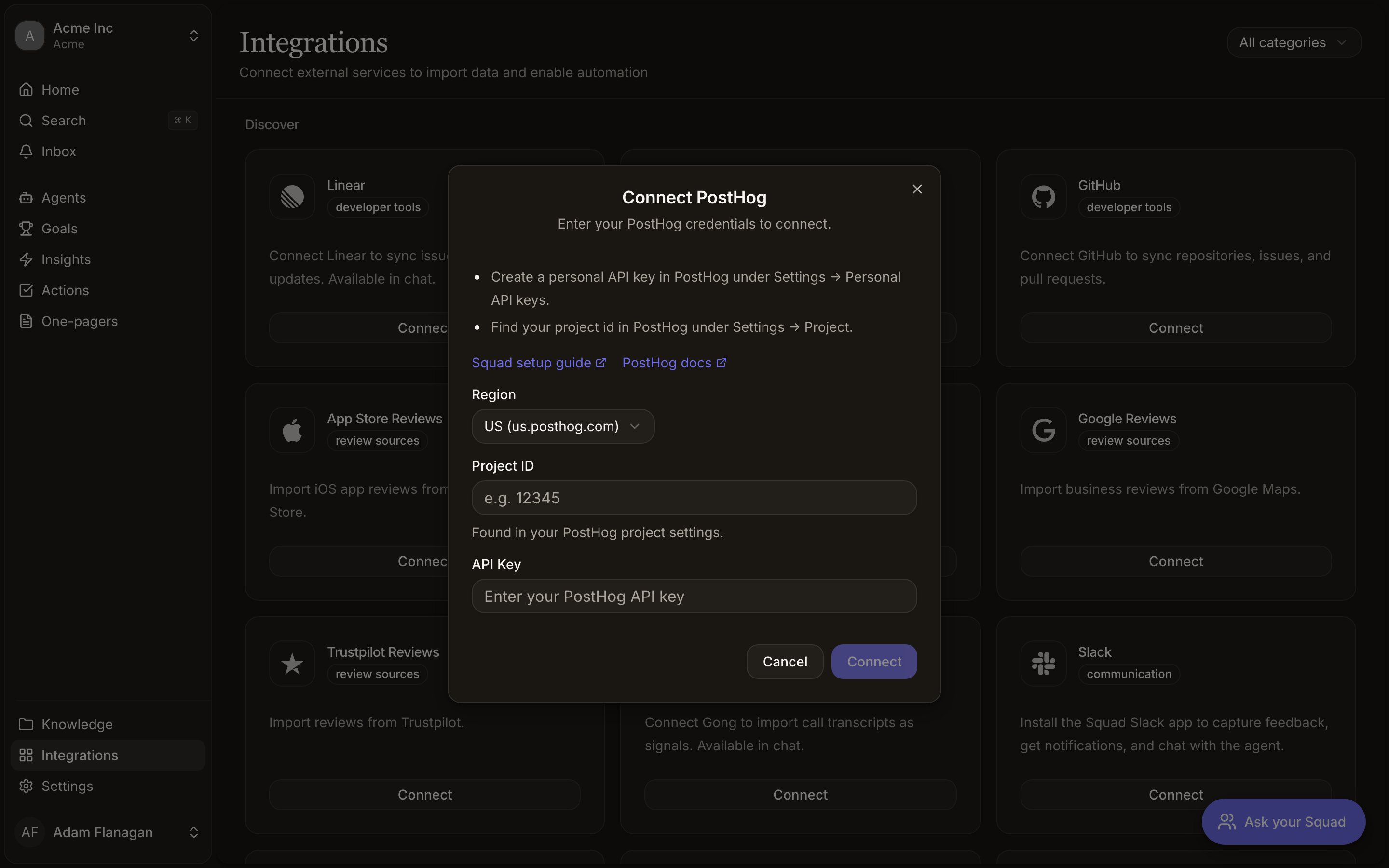Click the Trustpilot review sources tag
This screenshot has width=1389, height=868.
(x=377, y=674)
